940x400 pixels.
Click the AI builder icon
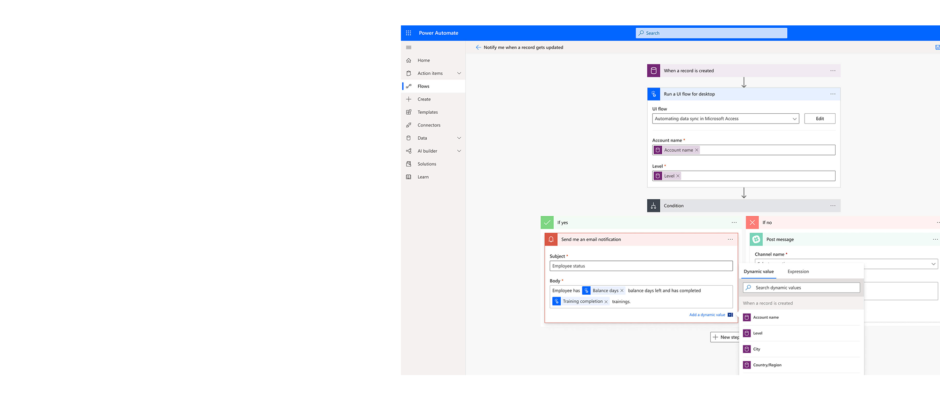tap(409, 151)
